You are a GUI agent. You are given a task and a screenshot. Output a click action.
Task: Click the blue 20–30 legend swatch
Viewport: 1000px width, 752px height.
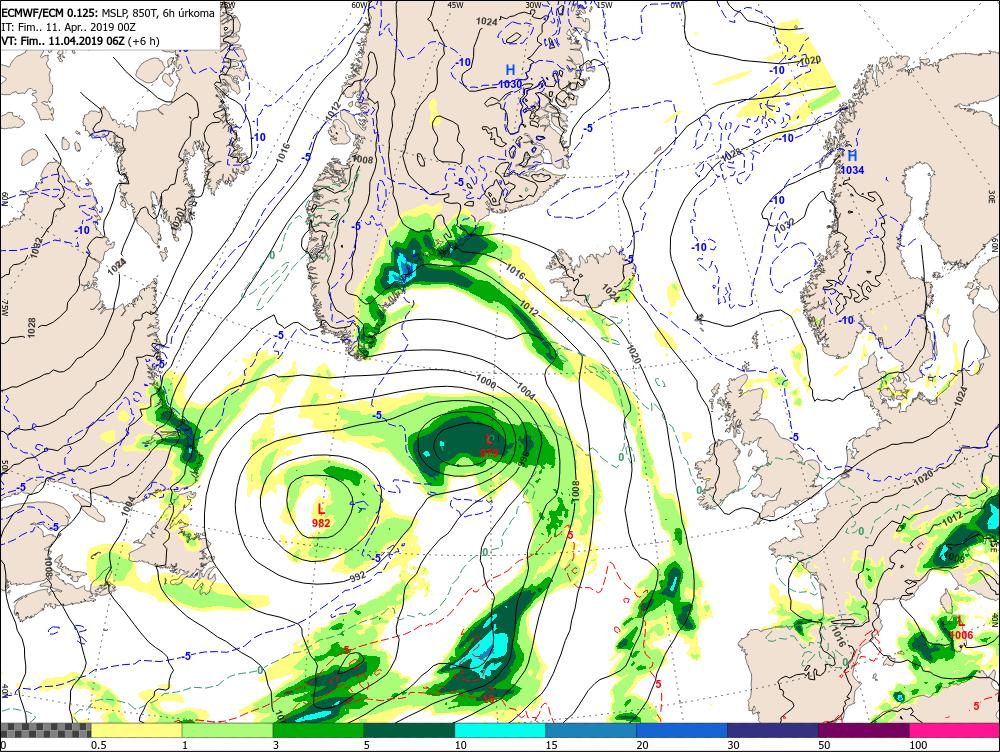682,730
